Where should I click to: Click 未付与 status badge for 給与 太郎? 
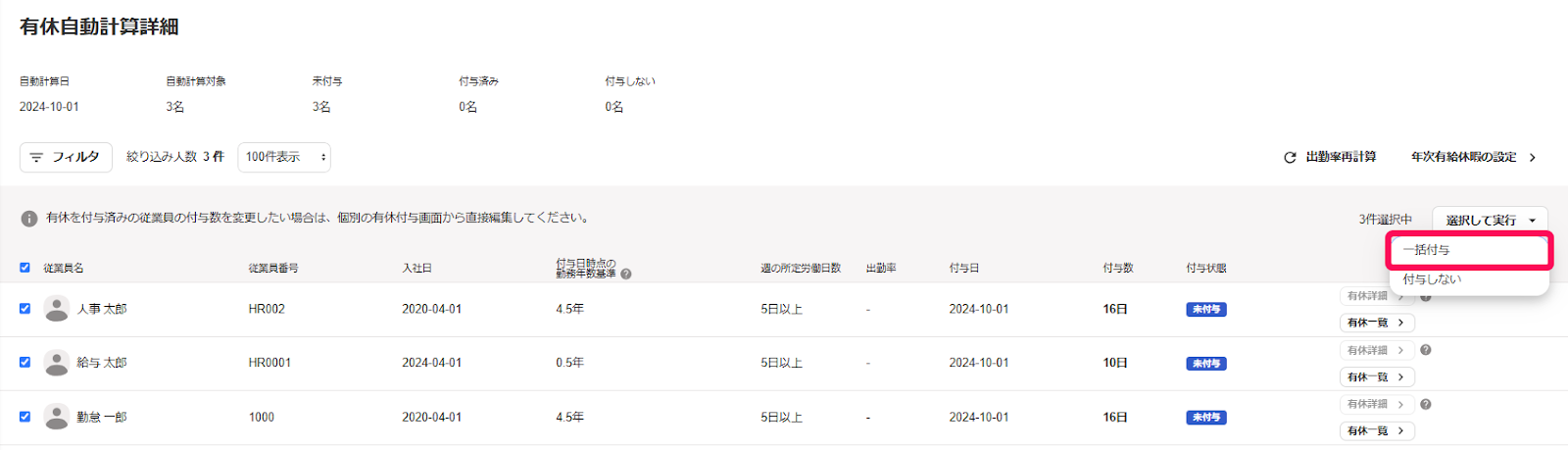point(1206,364)
